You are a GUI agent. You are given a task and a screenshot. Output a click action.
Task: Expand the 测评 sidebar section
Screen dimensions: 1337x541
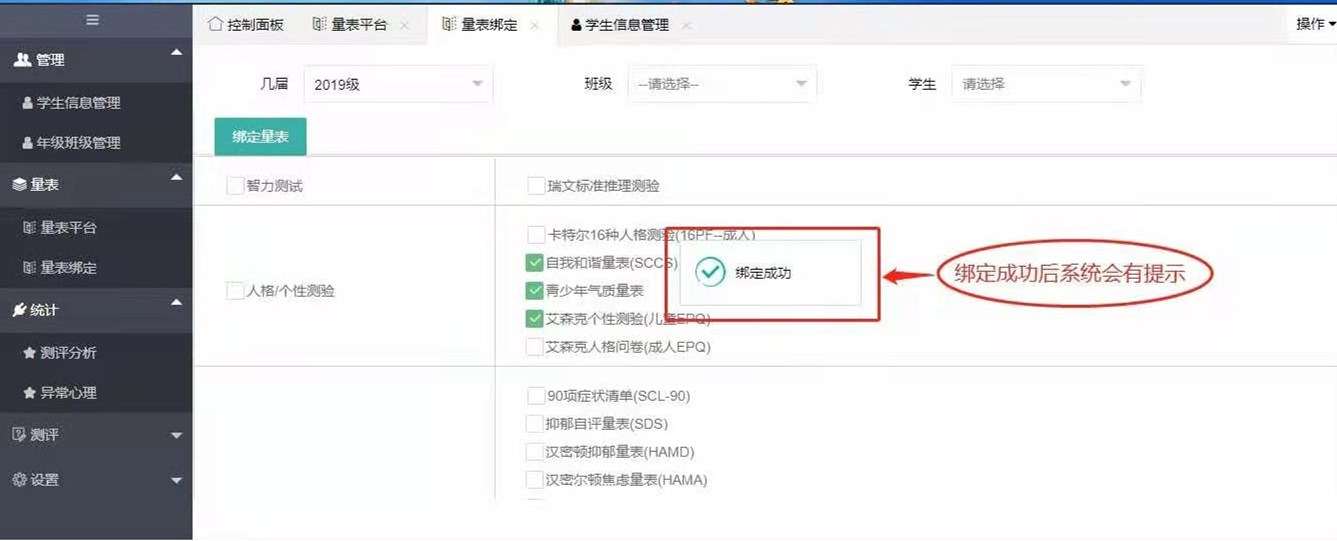[96, 435]
